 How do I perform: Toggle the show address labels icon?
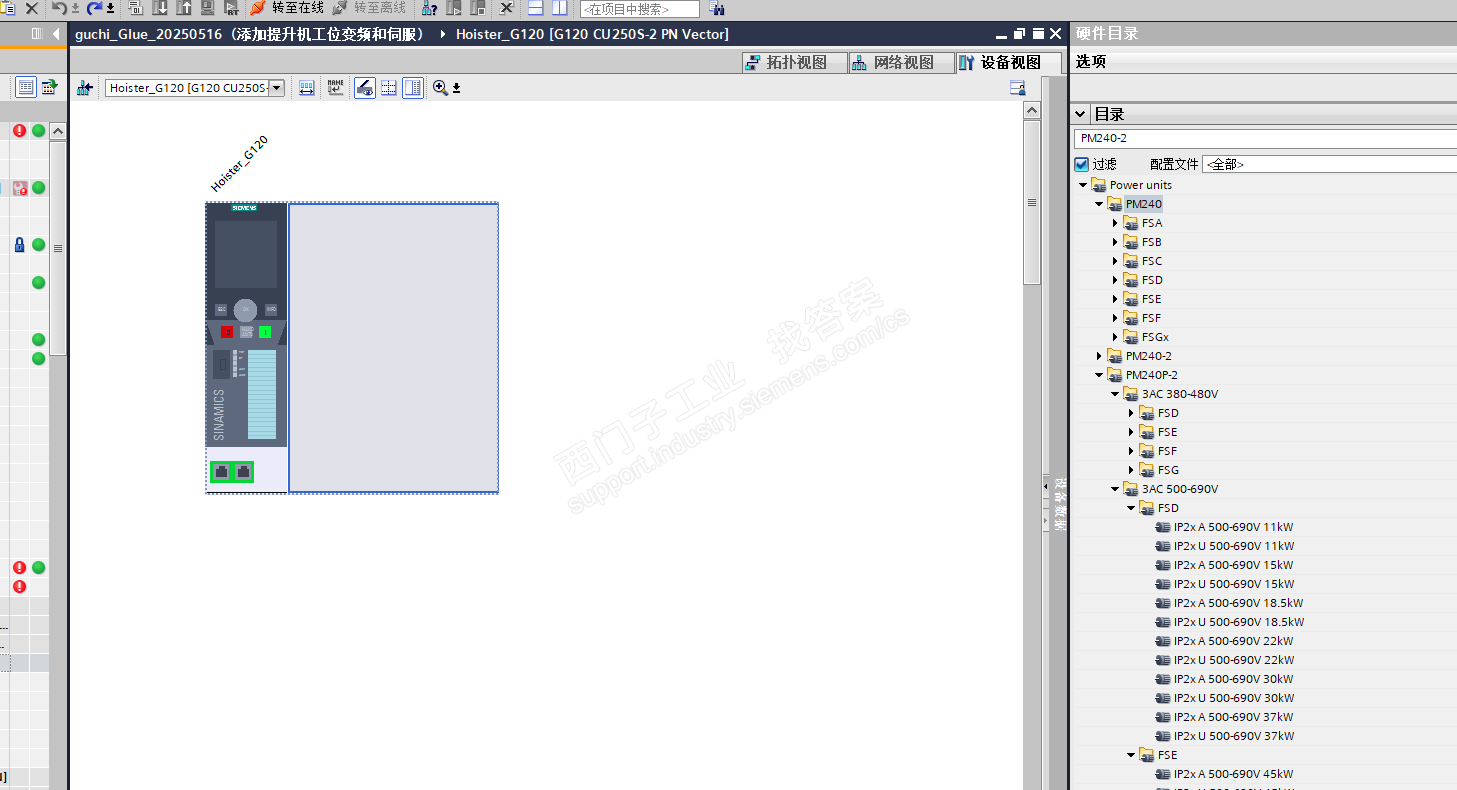[x=365, y=88]
